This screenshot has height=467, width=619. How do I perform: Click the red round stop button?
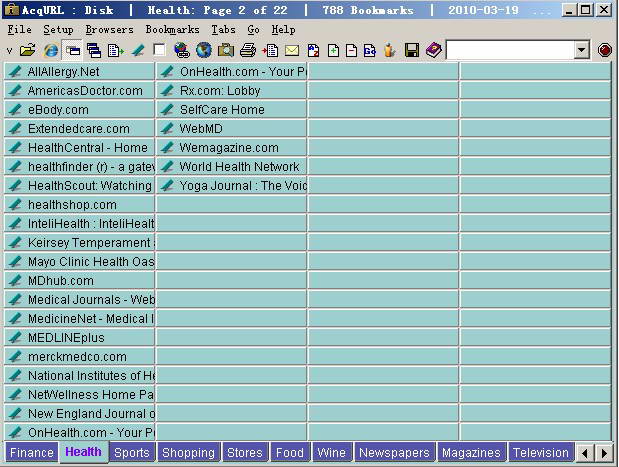tap(604, 50)
